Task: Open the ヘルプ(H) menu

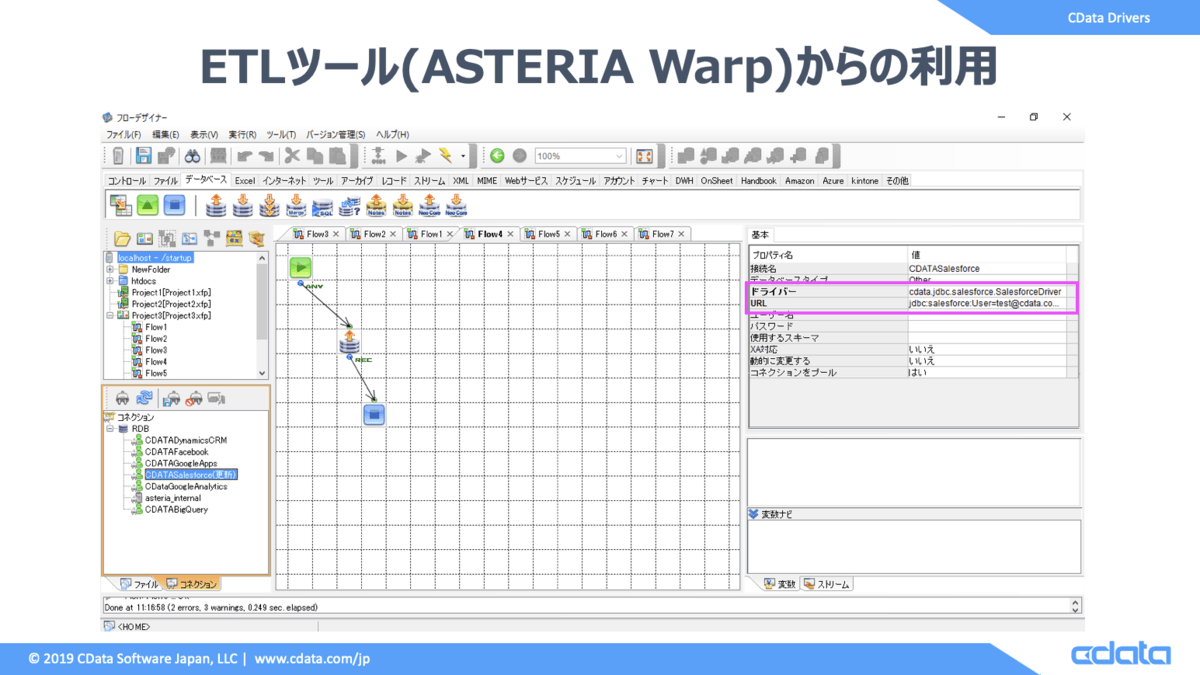Action: point(392,134)
